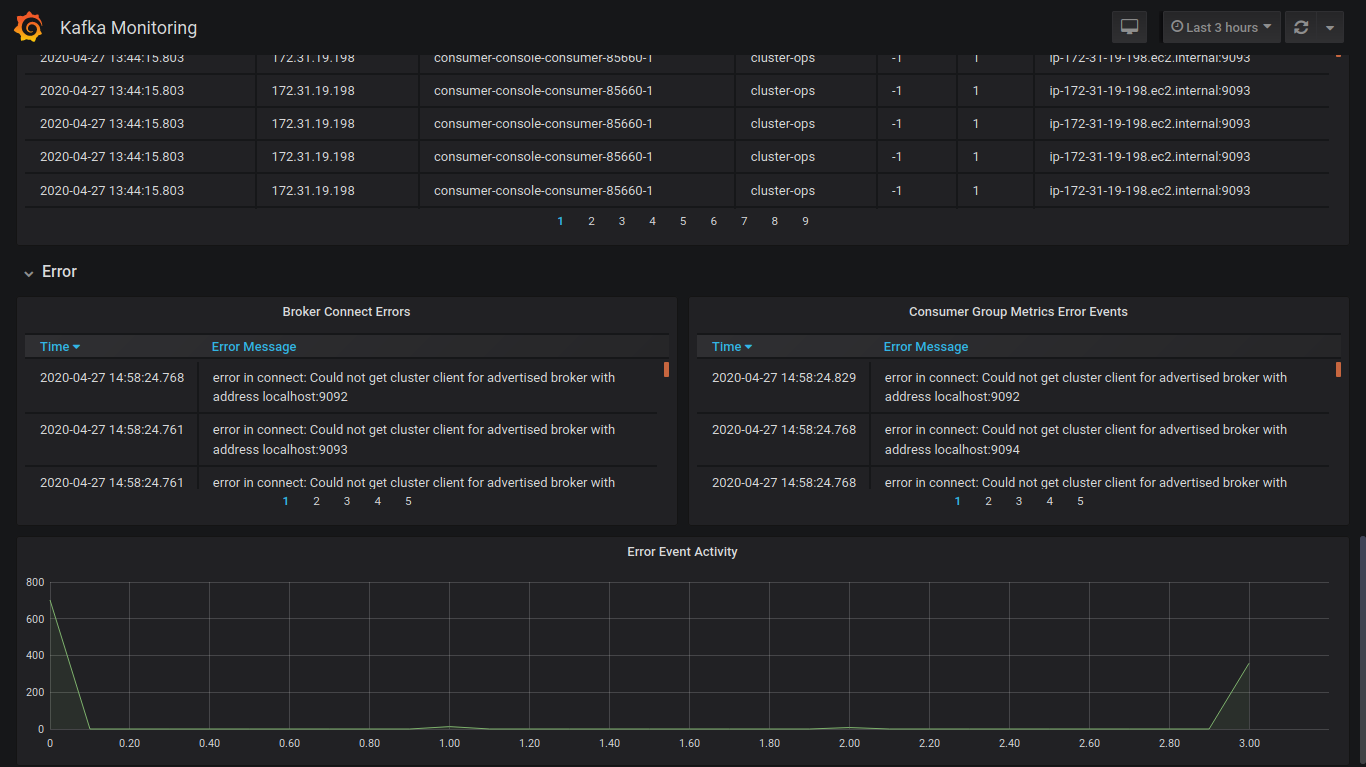Open page 4 of Consumer Group Metrics Error Events
The width and height of the screenshot is (1366, 767).
tap(1050, 501)
